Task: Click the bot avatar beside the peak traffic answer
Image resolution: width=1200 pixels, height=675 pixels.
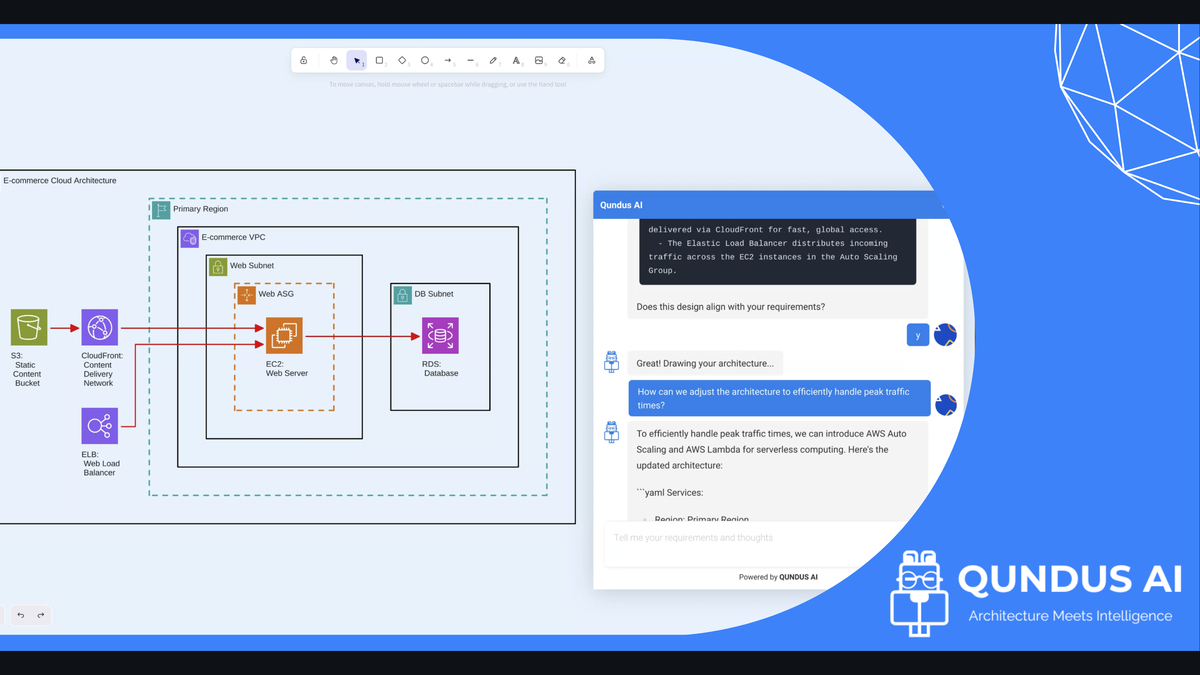Action: [x=611, y=432]
